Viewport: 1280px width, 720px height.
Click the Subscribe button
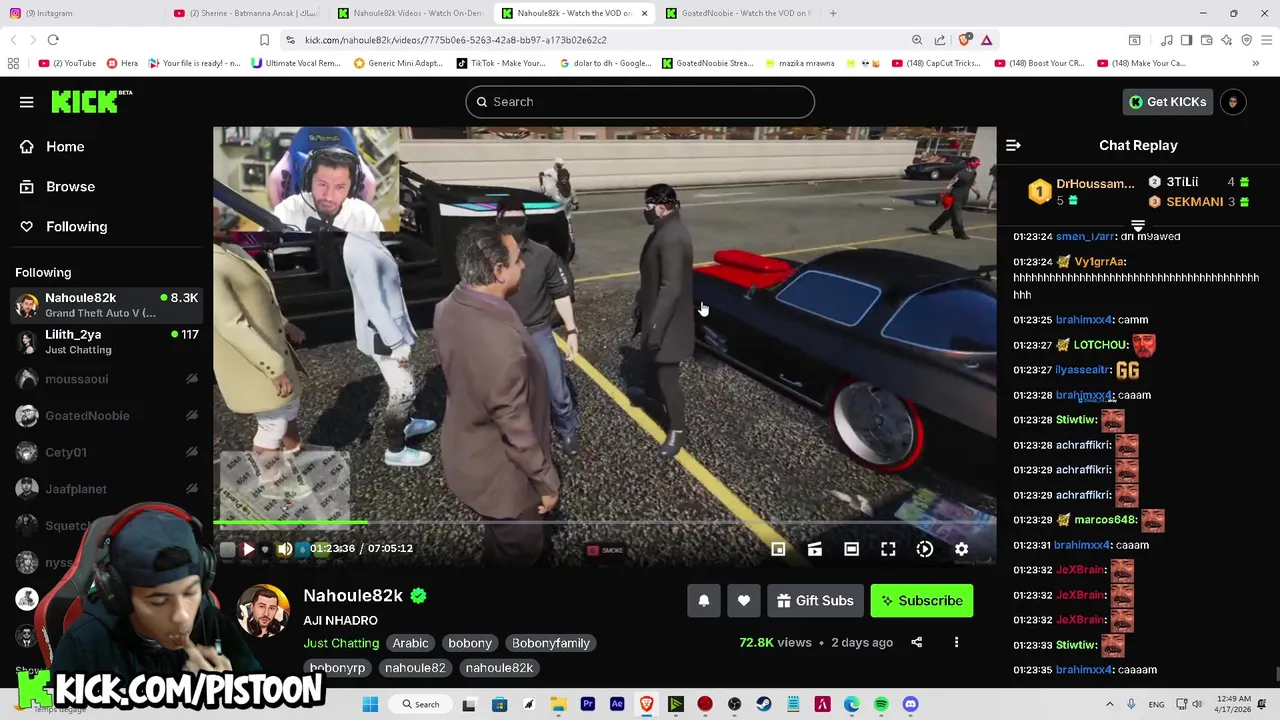[922, 601]
